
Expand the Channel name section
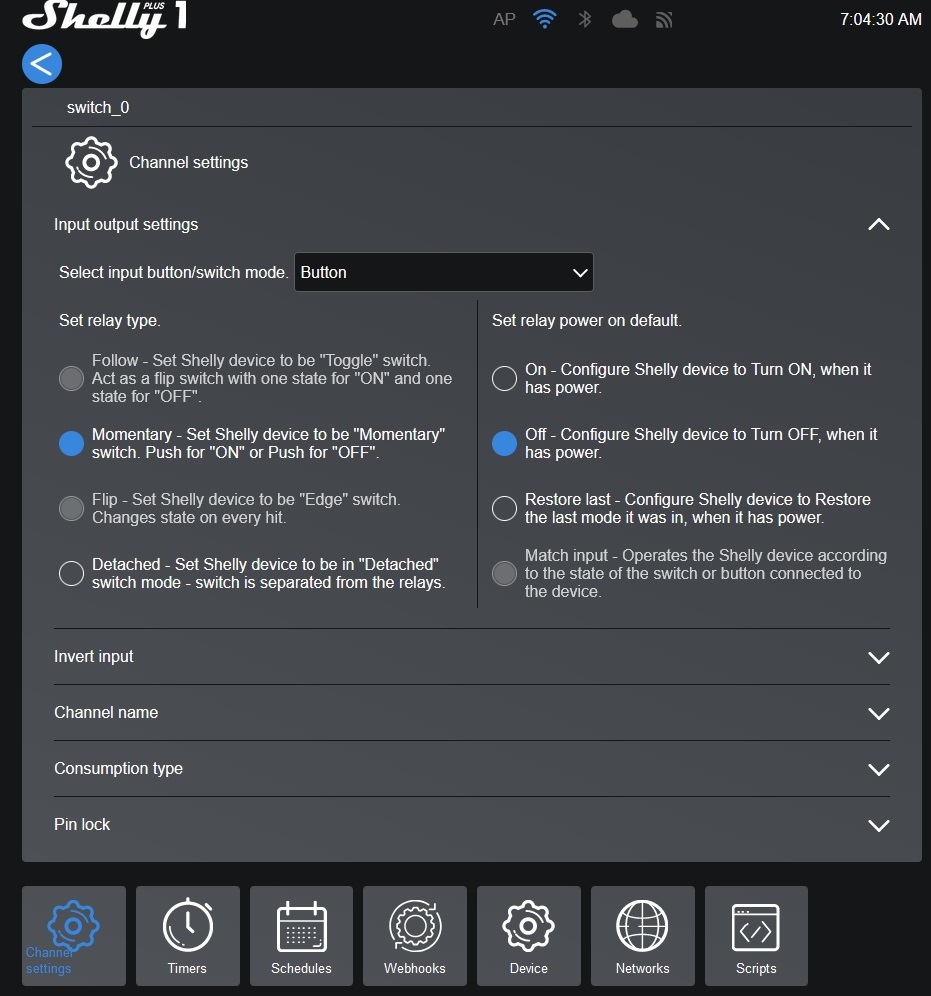(879, 713)
